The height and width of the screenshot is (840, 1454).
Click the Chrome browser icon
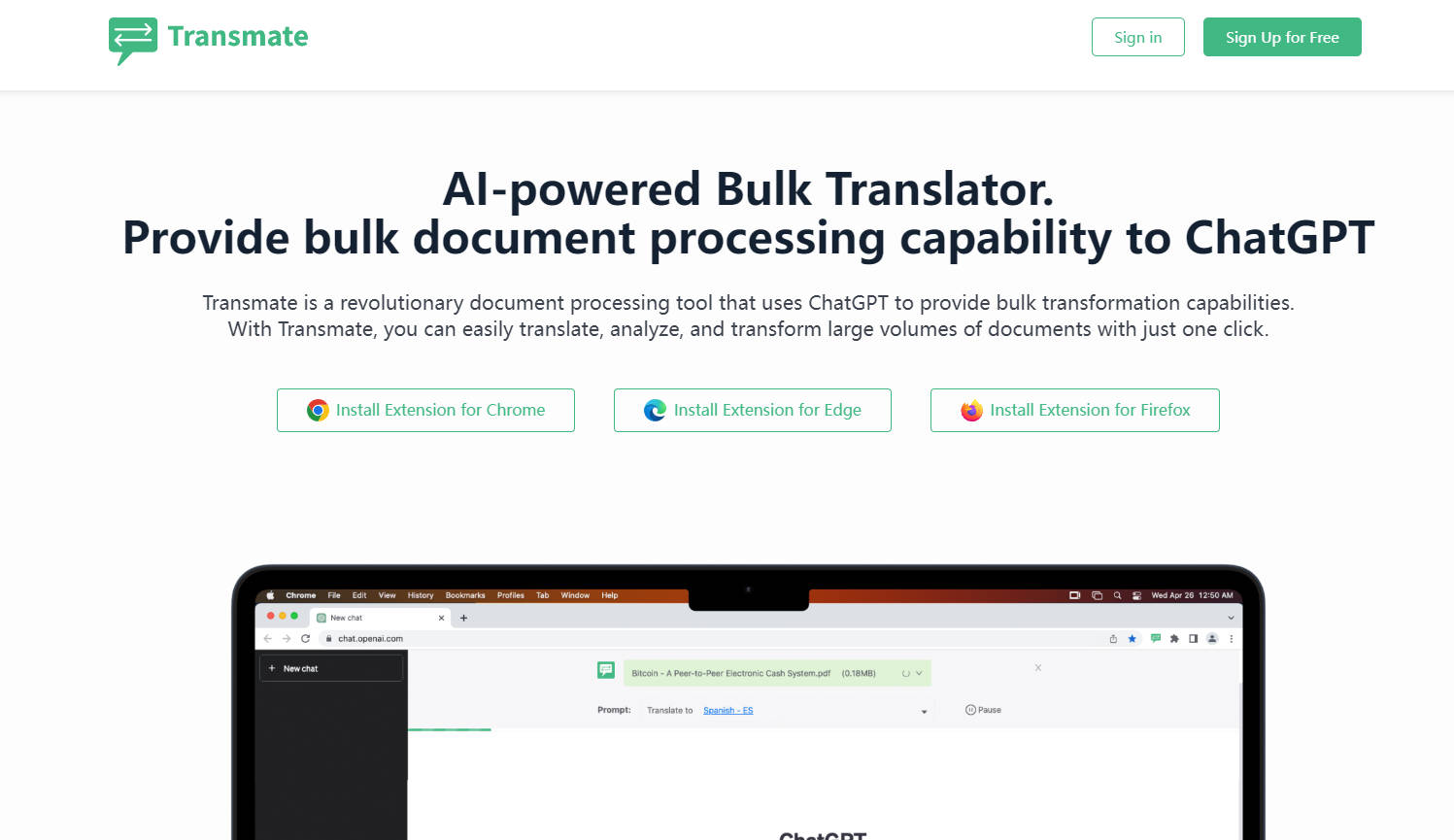click(x=318, y=411)
